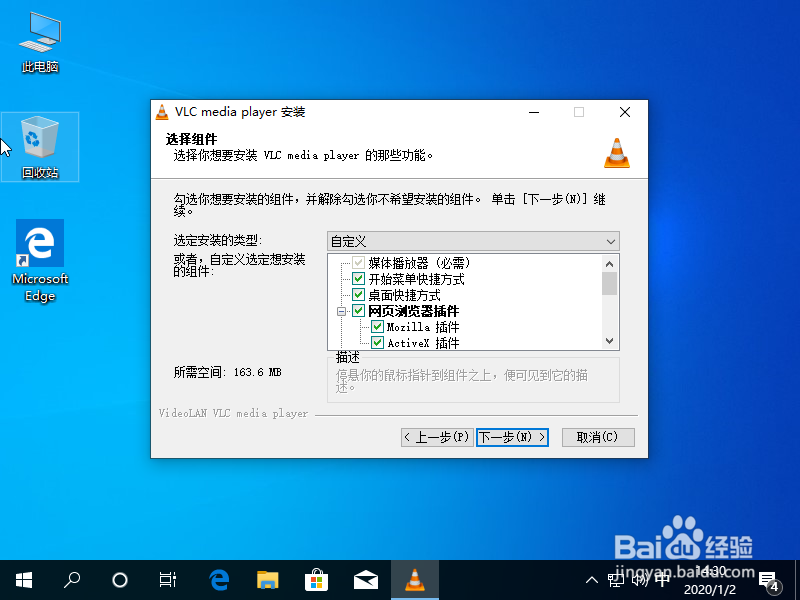
Task: Launch Edge from the taskbar
Action: pyautogui.click(x=219, y=580)
